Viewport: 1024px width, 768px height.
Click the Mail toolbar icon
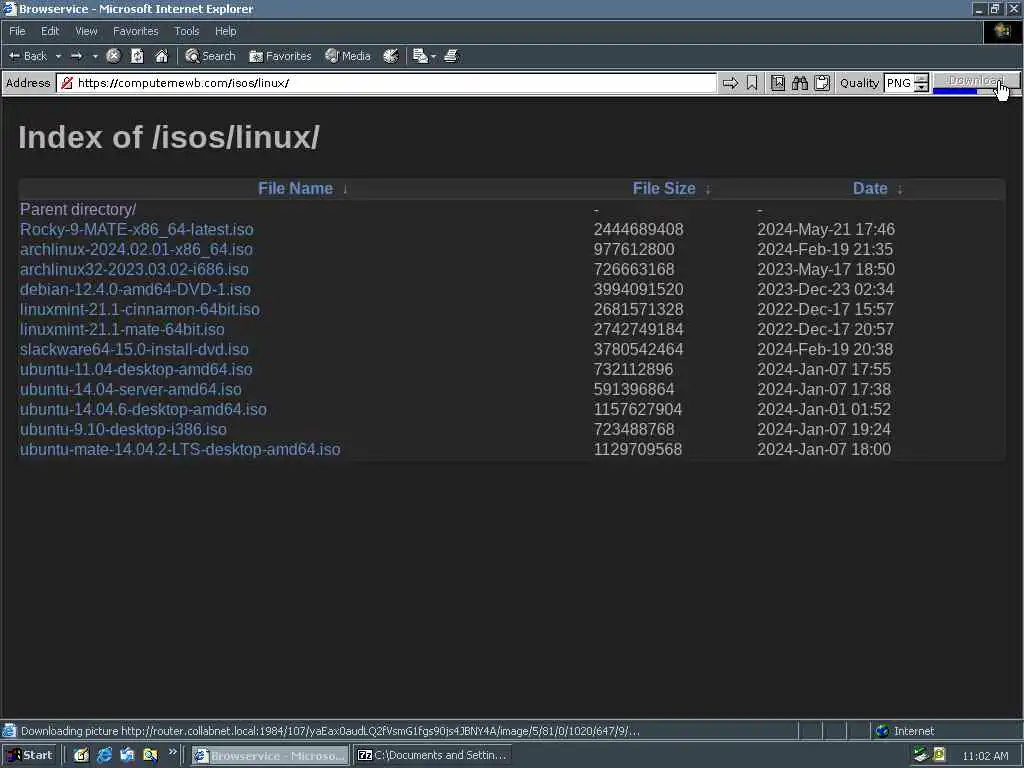[x=420, y=56]
